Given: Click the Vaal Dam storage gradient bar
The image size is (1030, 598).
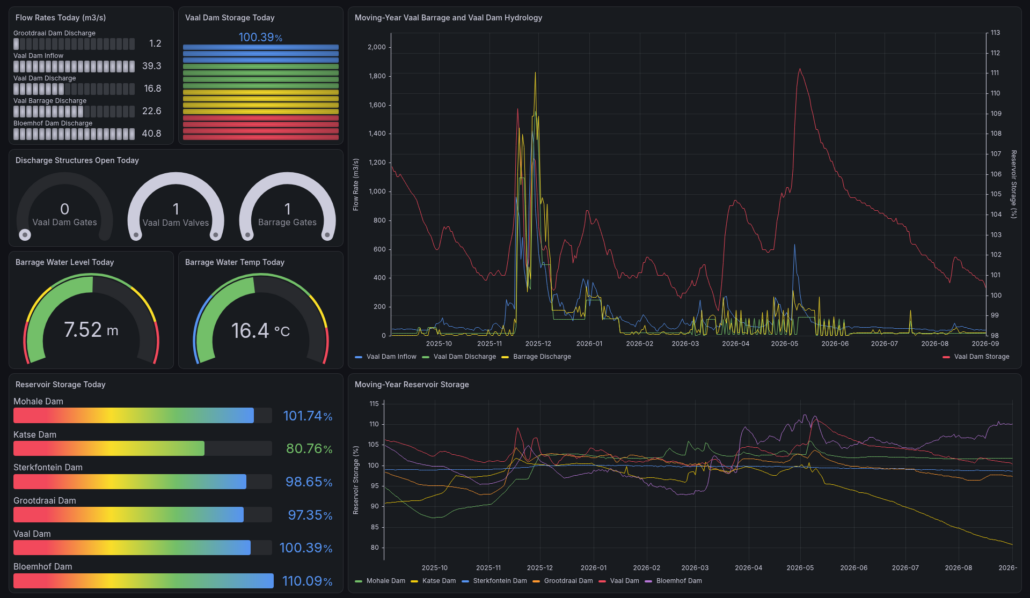Looking at the screenshot, I should tap(143, 547).
